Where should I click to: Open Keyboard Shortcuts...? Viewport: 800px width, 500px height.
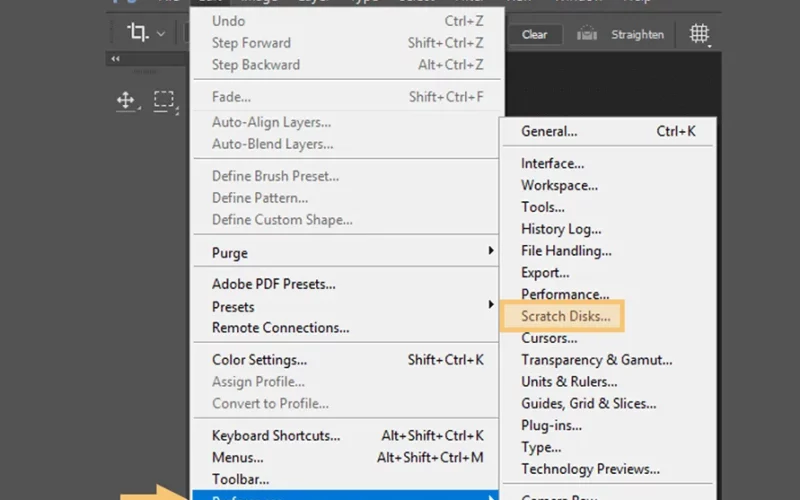[x=346, y=436]
